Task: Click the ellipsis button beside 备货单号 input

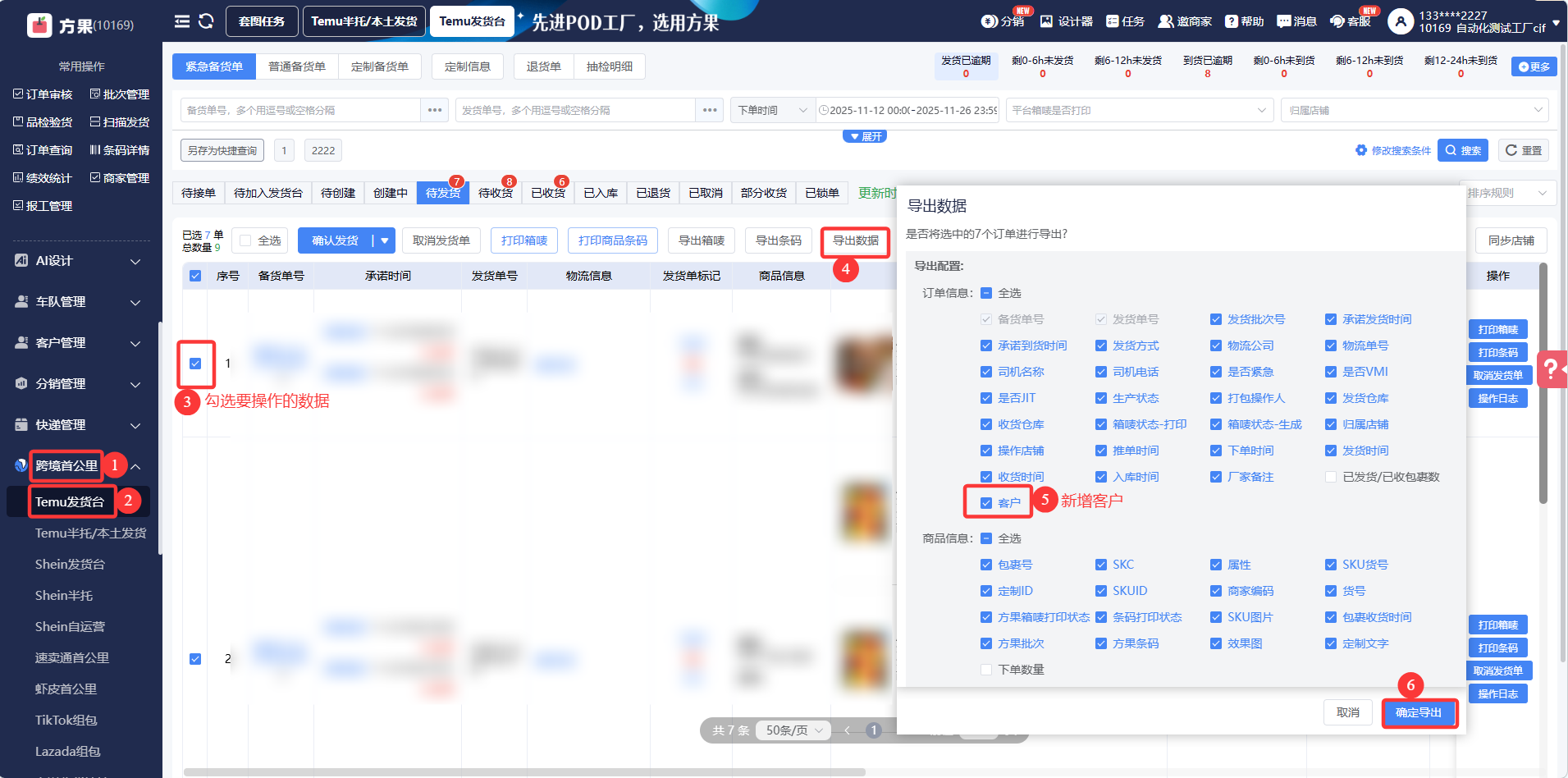Action: click(x=435, y=110)
